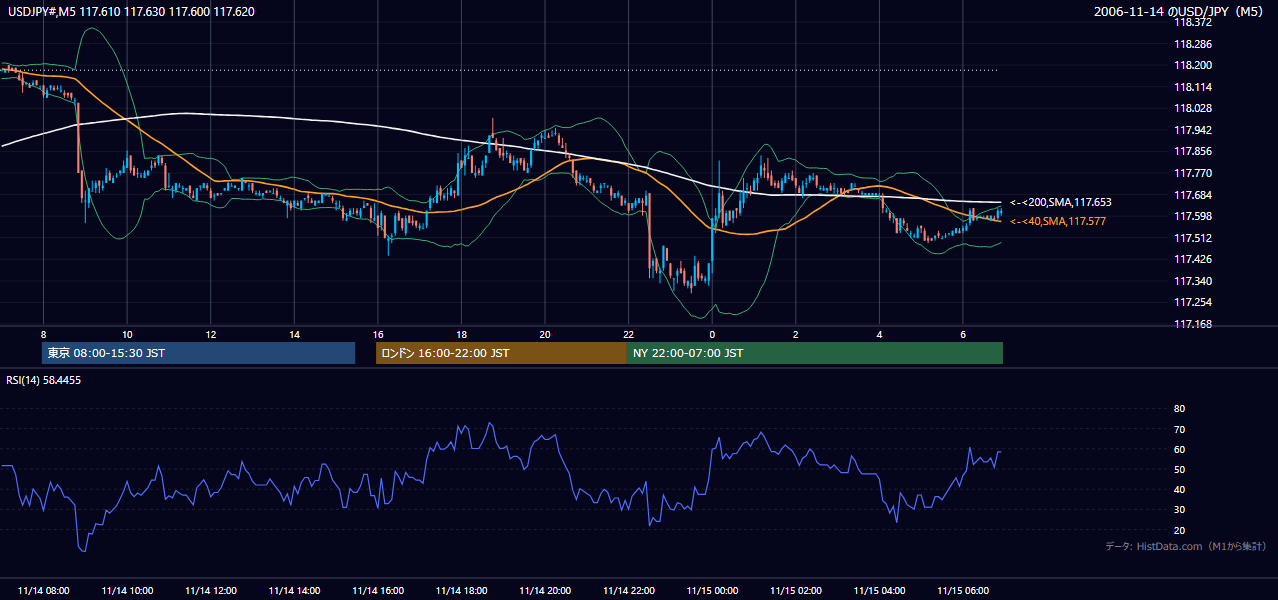Click the 200 SMA 117.653 label
The width and height of the screenshot is (1278, 600).
(x=1061, y=202)
